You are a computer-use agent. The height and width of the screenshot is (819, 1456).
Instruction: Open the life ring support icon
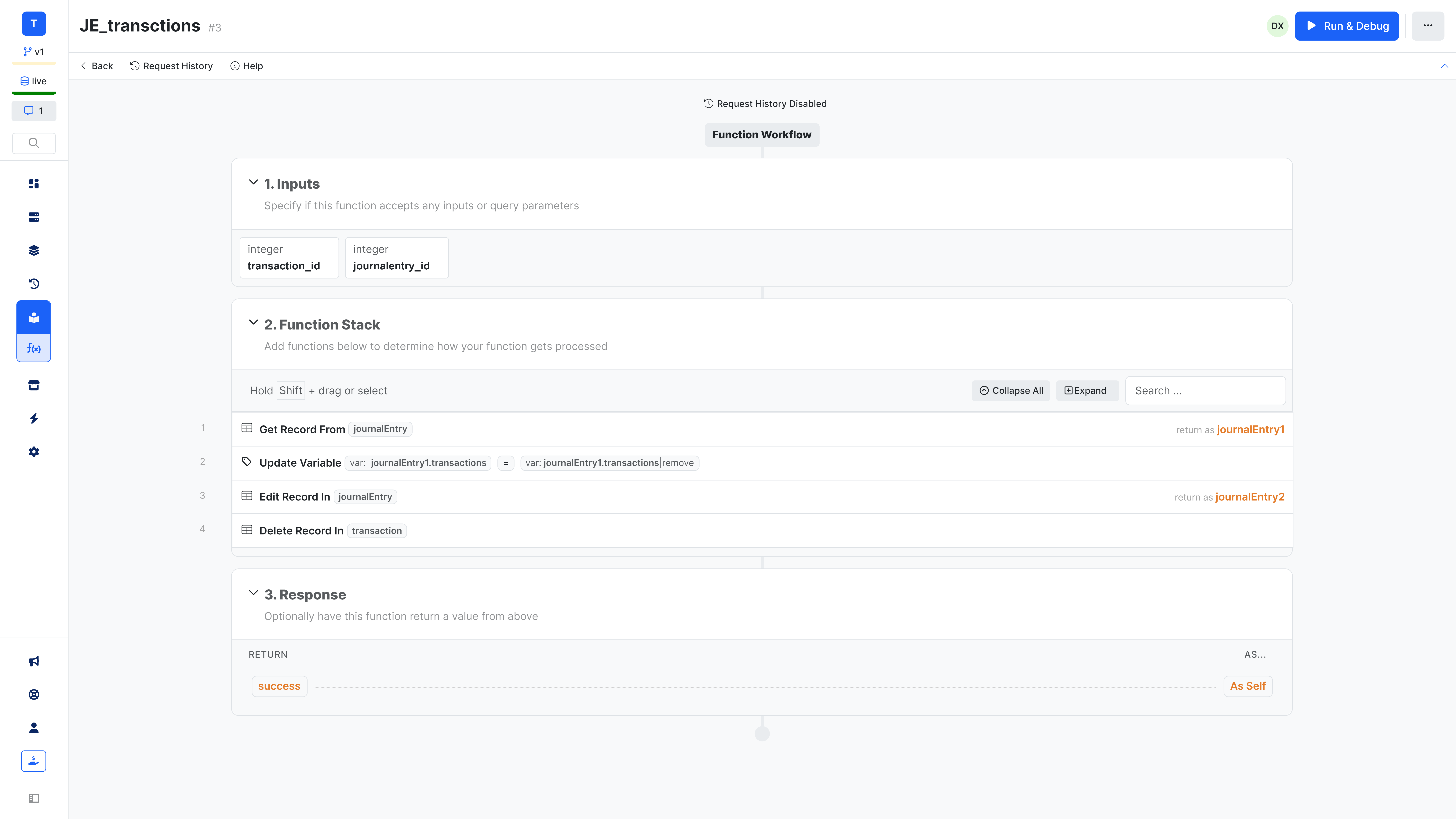[34, 695]
